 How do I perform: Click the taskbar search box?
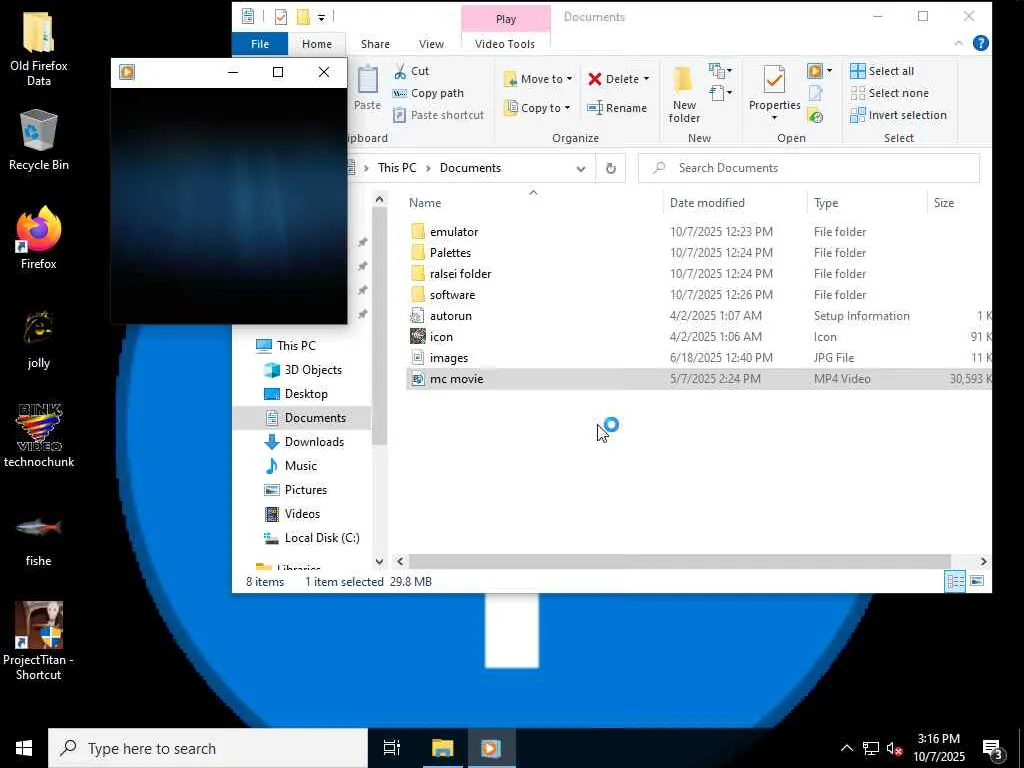pos(208,748)
